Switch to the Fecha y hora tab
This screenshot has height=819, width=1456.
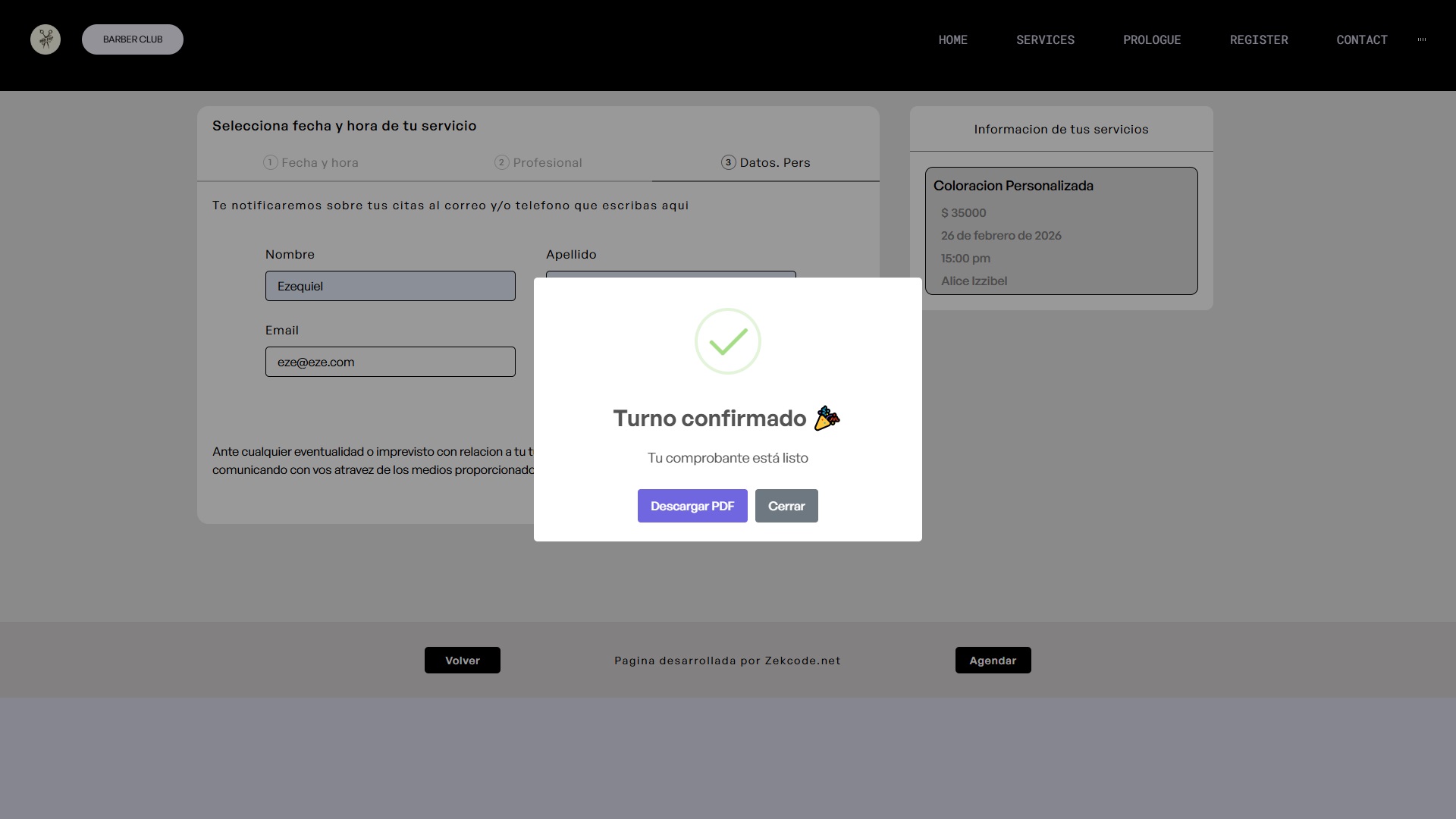319,162
